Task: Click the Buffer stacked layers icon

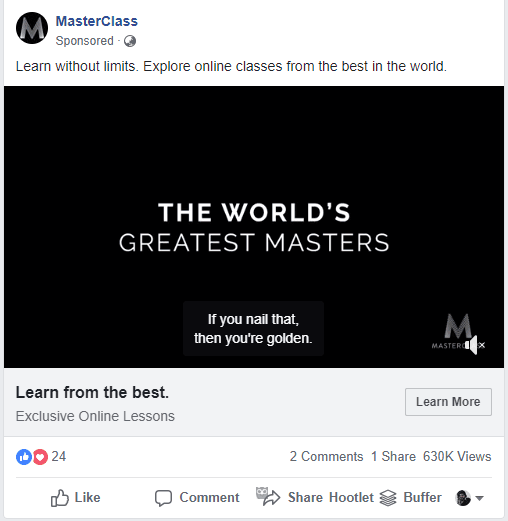Action: tap(388, 498)
